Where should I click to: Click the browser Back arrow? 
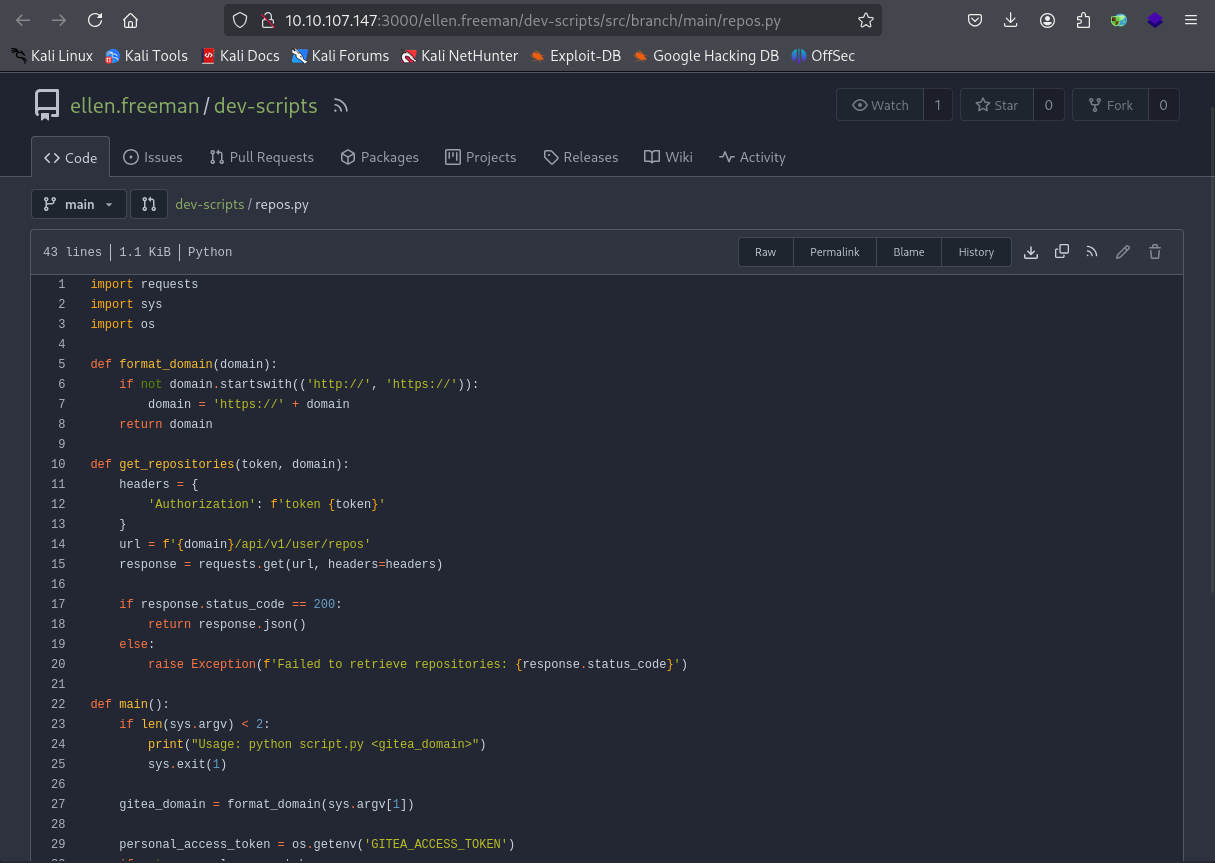(23, 20)
